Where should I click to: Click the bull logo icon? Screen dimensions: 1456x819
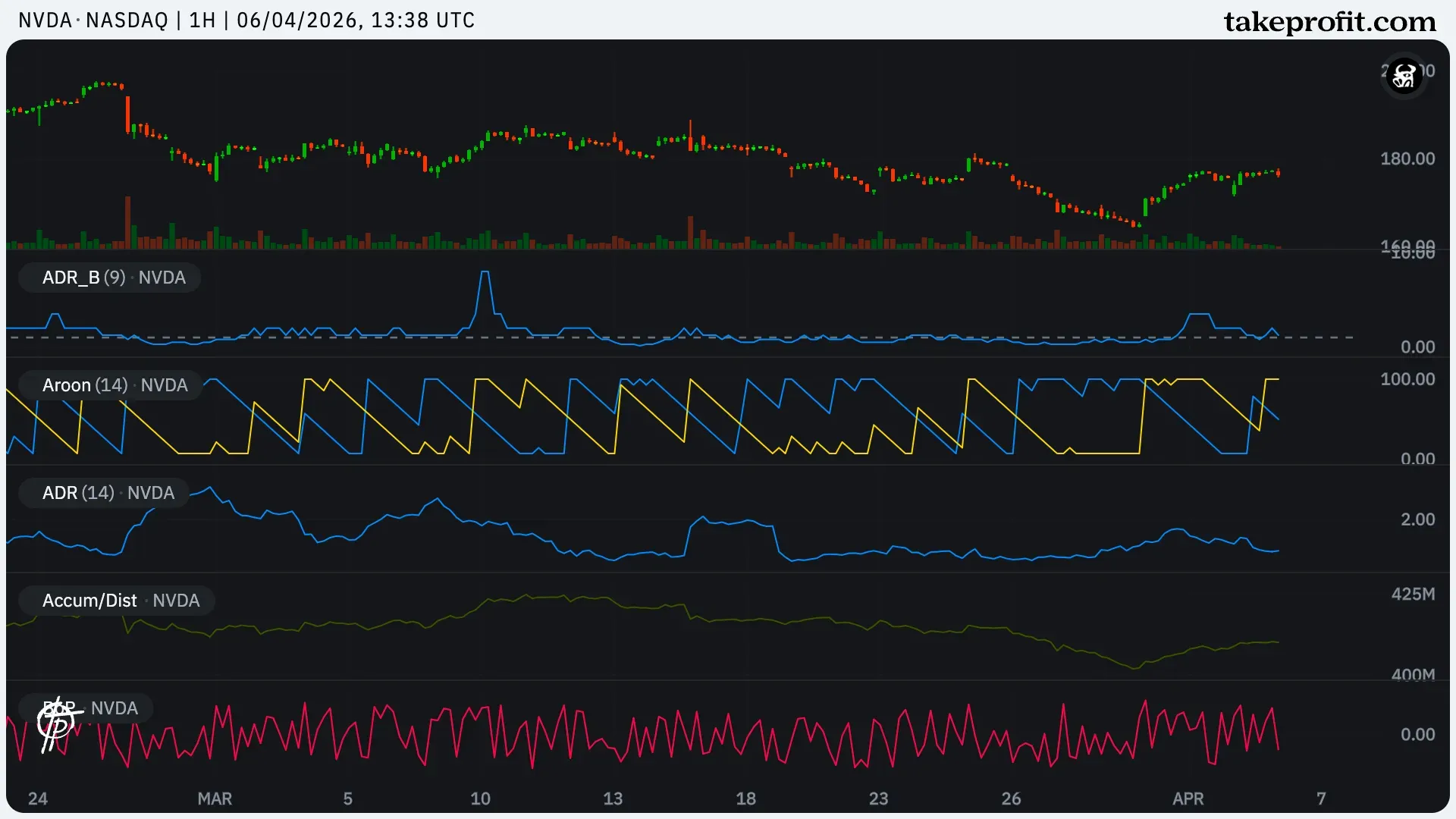[1404, 76]
